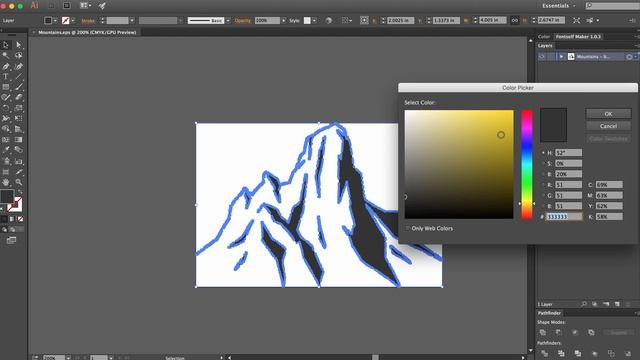Open the Fill color dropdown in control bar
This screenshot has height=360, width=640.
tap(55, 20)
